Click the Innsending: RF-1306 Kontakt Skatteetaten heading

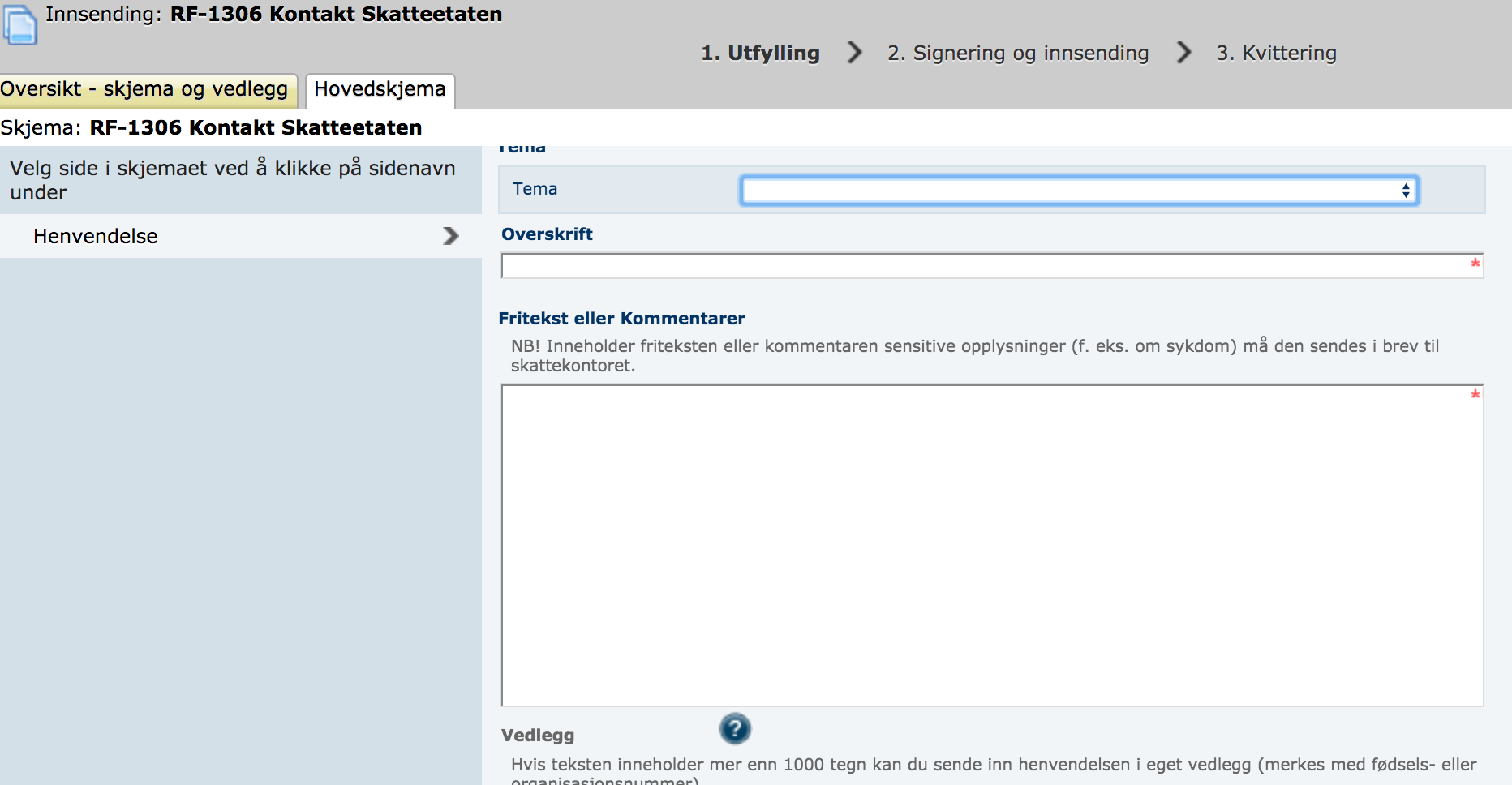coord(273,15)
